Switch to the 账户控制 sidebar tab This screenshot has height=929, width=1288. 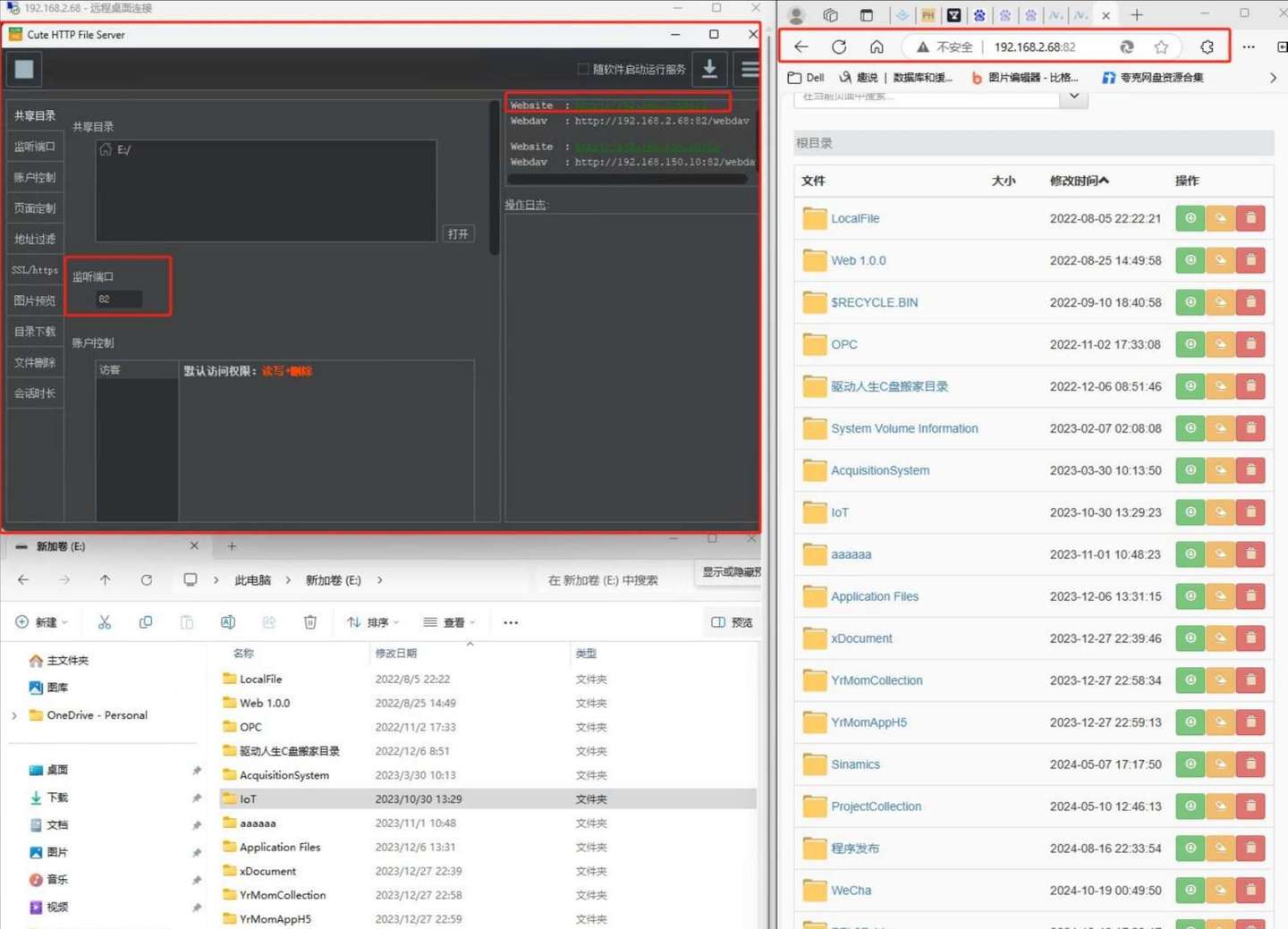click(x=35, y=177)
